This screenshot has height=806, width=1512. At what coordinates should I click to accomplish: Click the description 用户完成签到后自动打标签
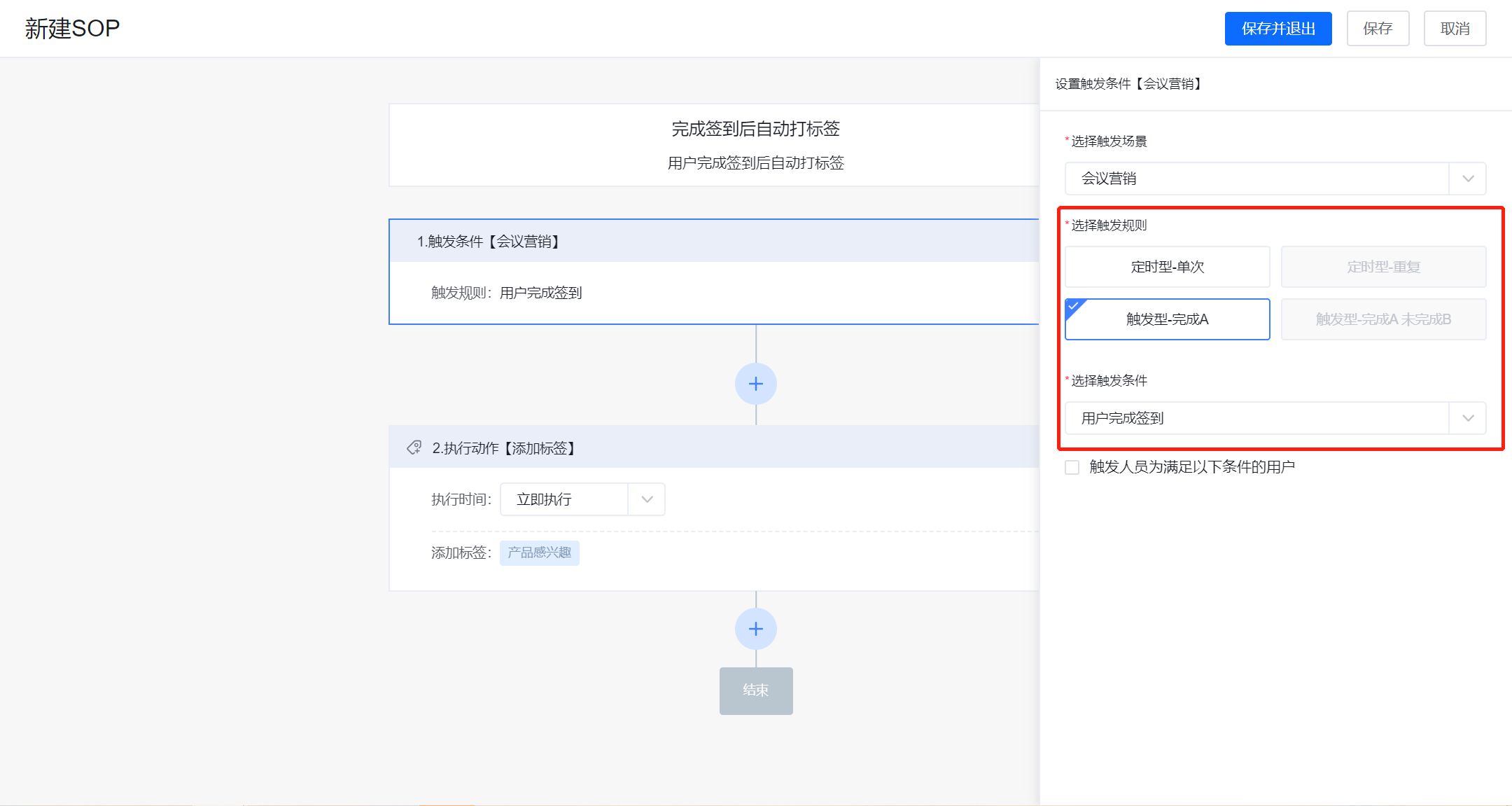tap(755, 163)
